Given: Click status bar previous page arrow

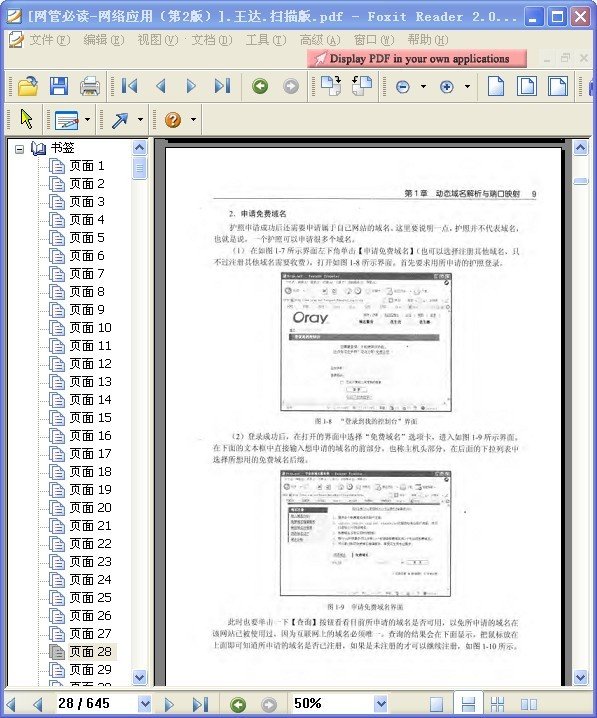Looking at the screenshot, I should click(38, 704).
